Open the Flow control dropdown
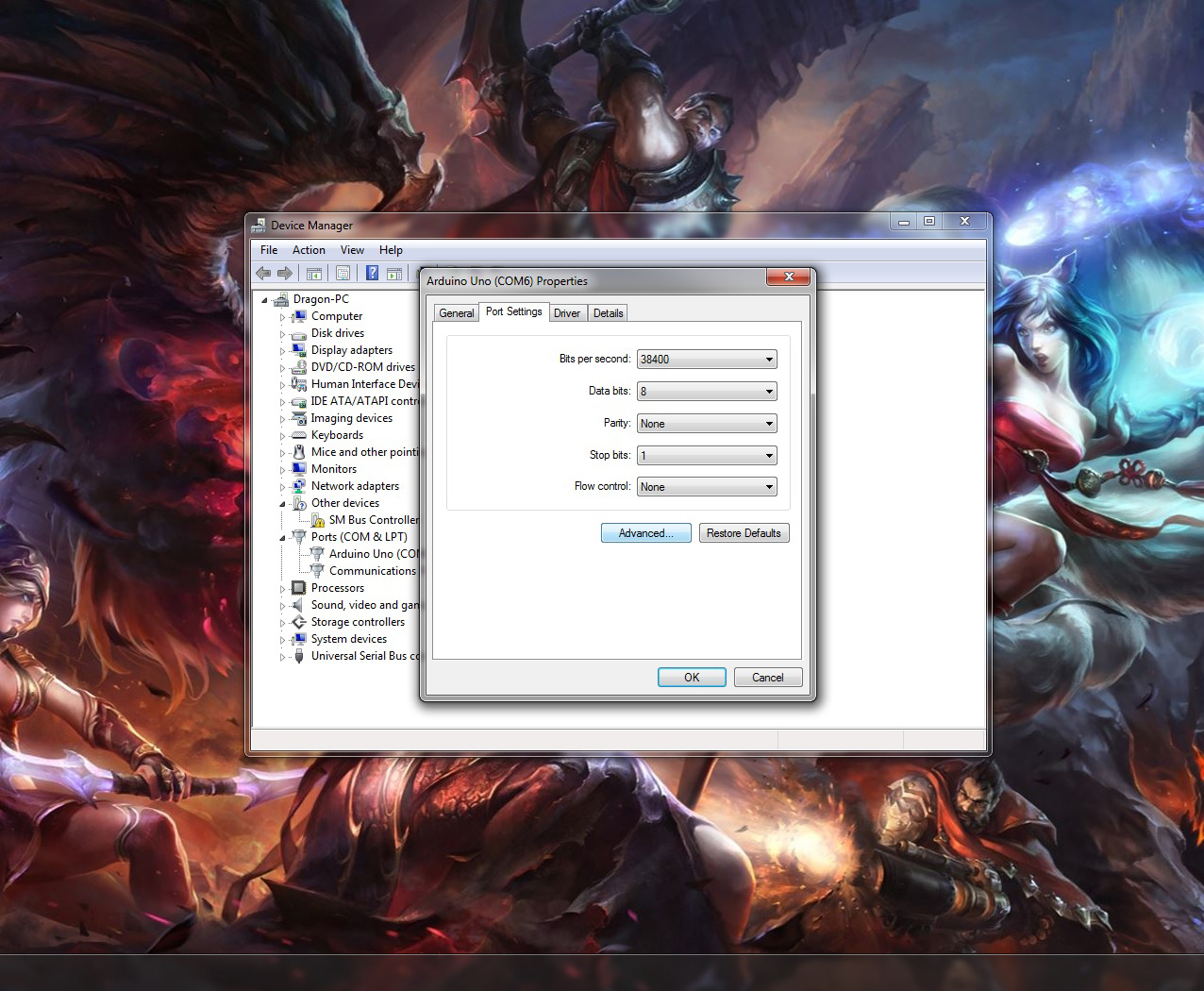This screenshot has width=1204, height=991. click(x=707, y=487)
